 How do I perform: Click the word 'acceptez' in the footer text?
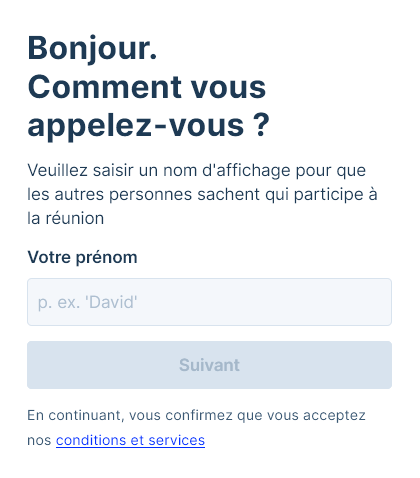point(334,416)
